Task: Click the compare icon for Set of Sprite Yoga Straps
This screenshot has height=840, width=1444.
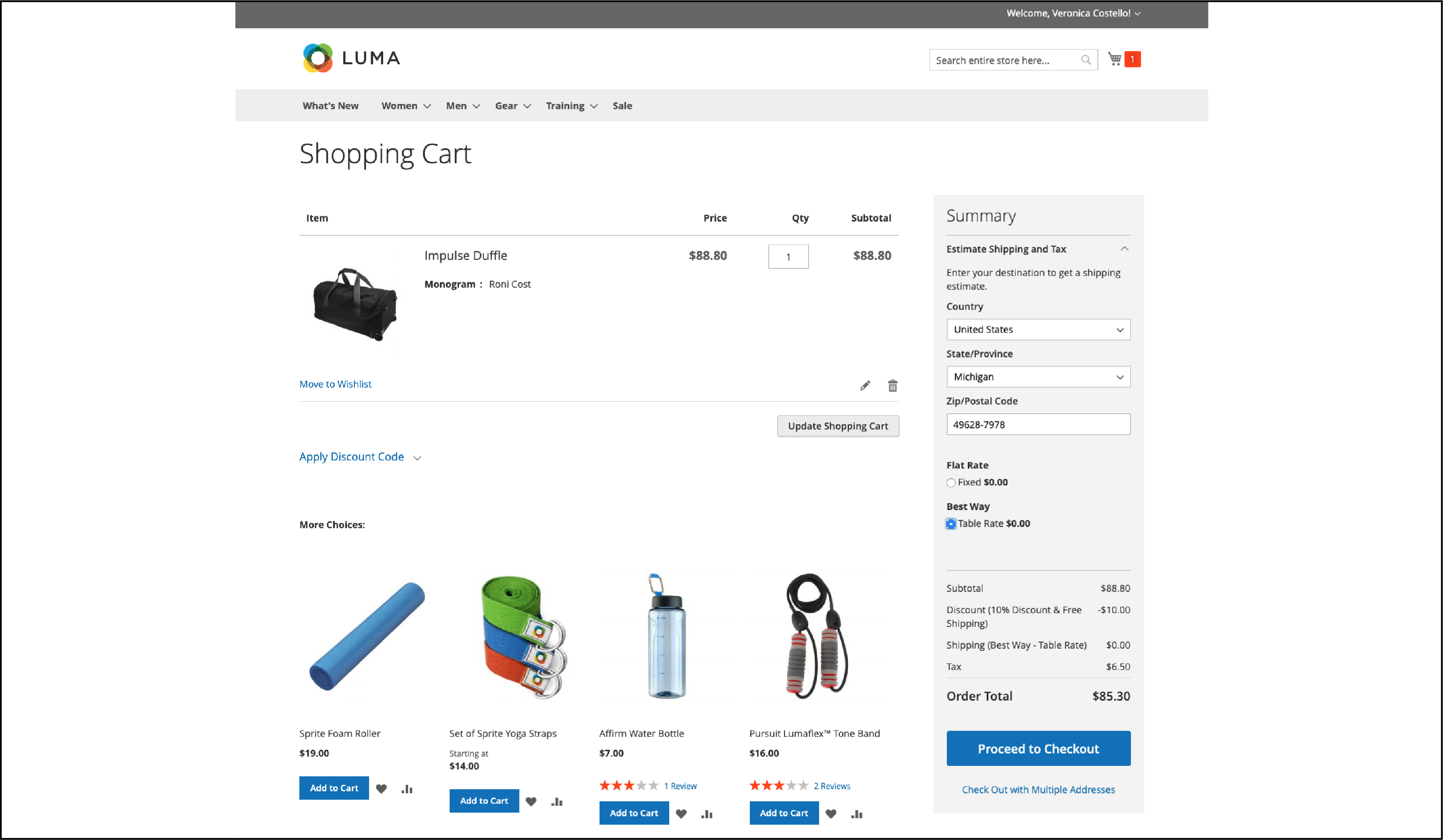Action: 557,801
